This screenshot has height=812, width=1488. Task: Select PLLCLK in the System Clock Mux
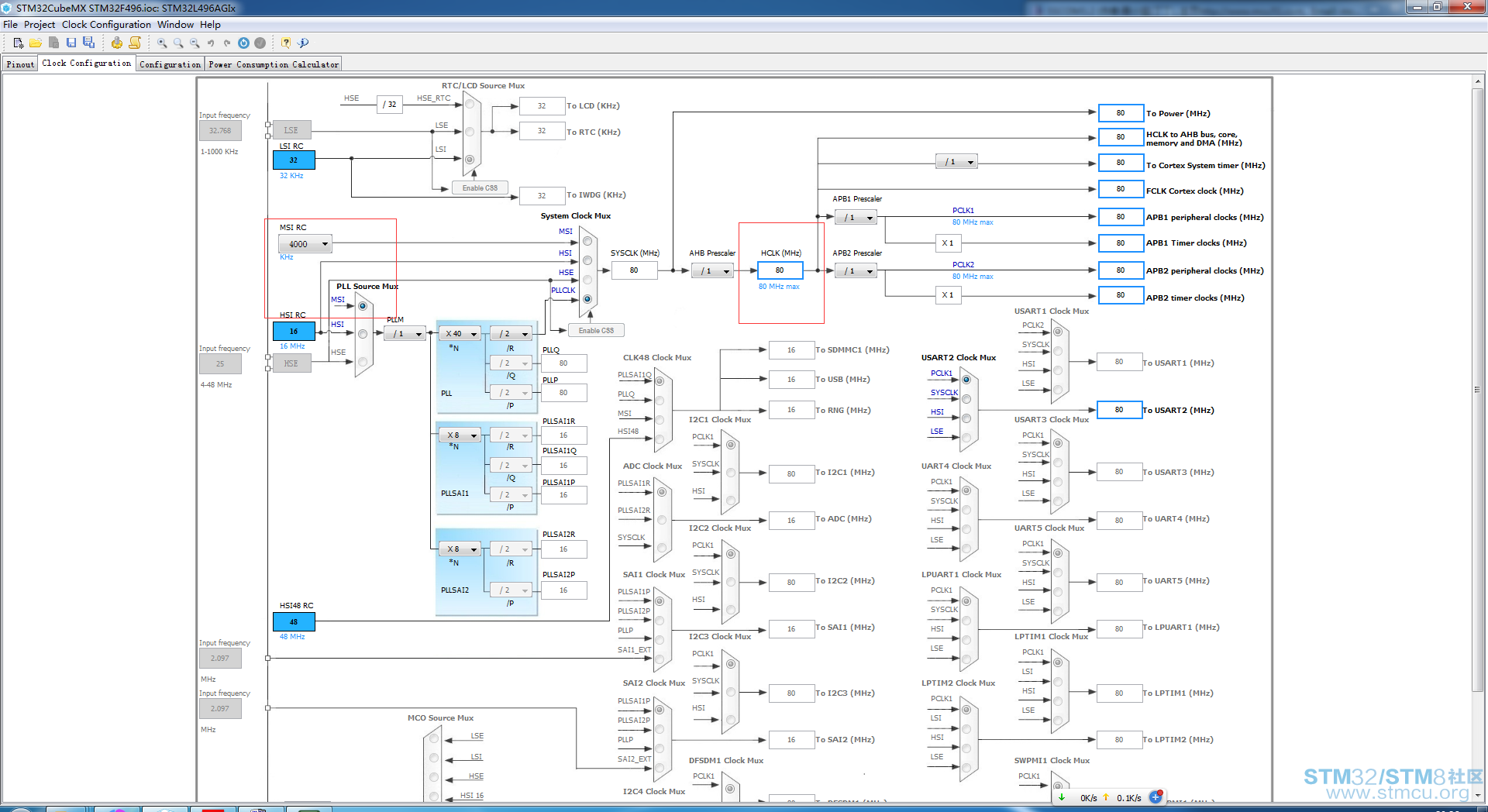click(x=587, y=299)
